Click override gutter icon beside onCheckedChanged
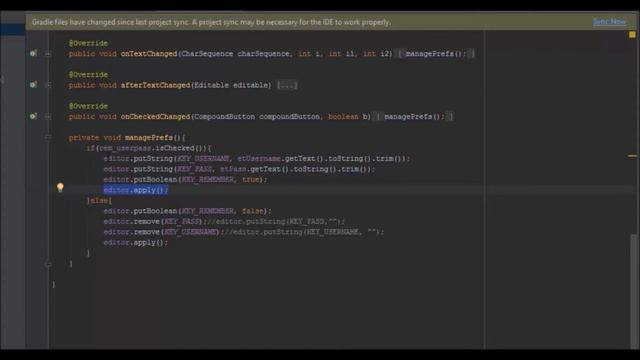The image size is (640, 360). pyautogui.click(x=33, y=116)
